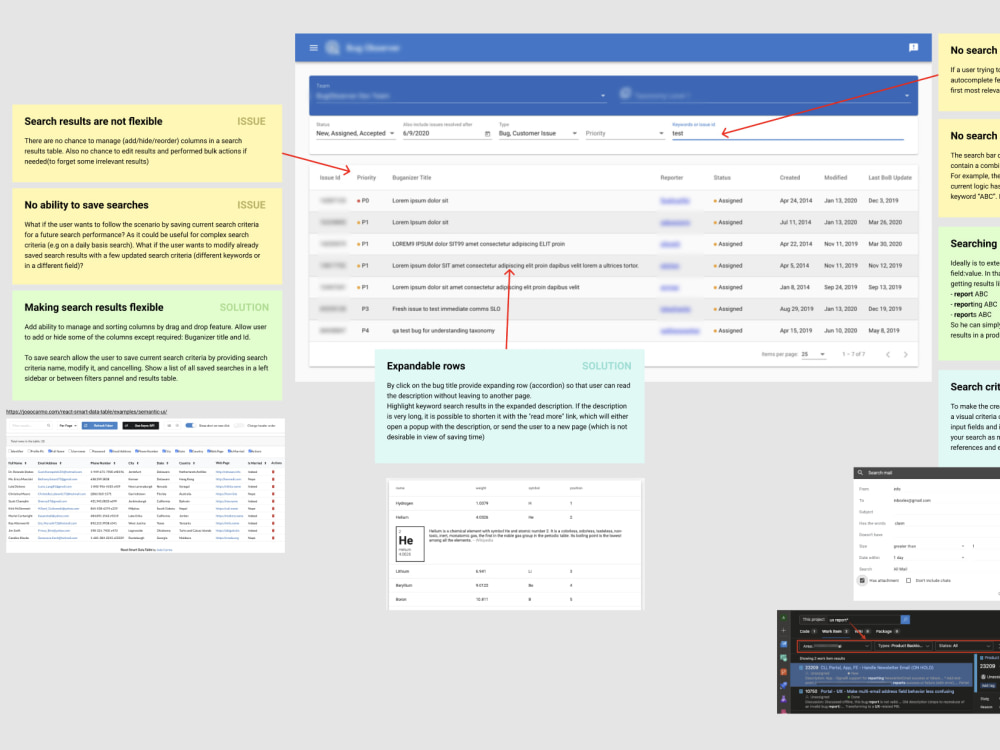Click the helium He element tile
This screenshot has height=750, width=1000.
[x=410, y=544]
